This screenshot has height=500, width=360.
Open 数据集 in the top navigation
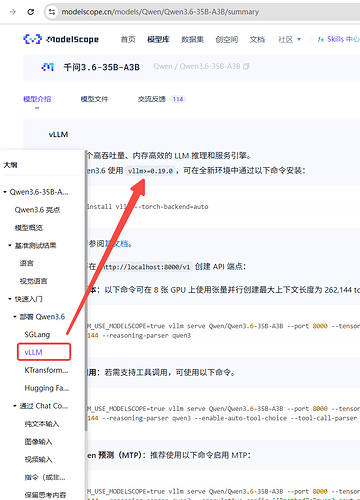click(x=192, y=39)
